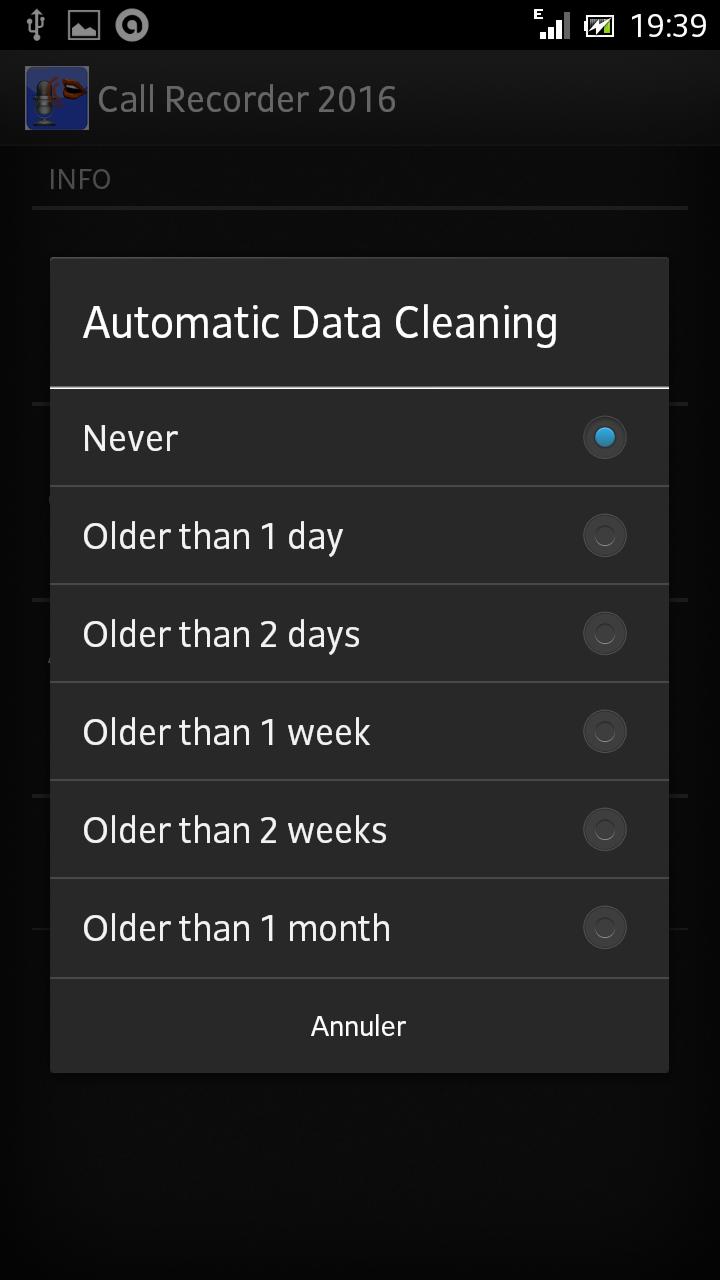Choose the 'Older than 2 days' option label
Image resolution: width=720 pixels, height=1280 pixels.
[x=221, y=634]
